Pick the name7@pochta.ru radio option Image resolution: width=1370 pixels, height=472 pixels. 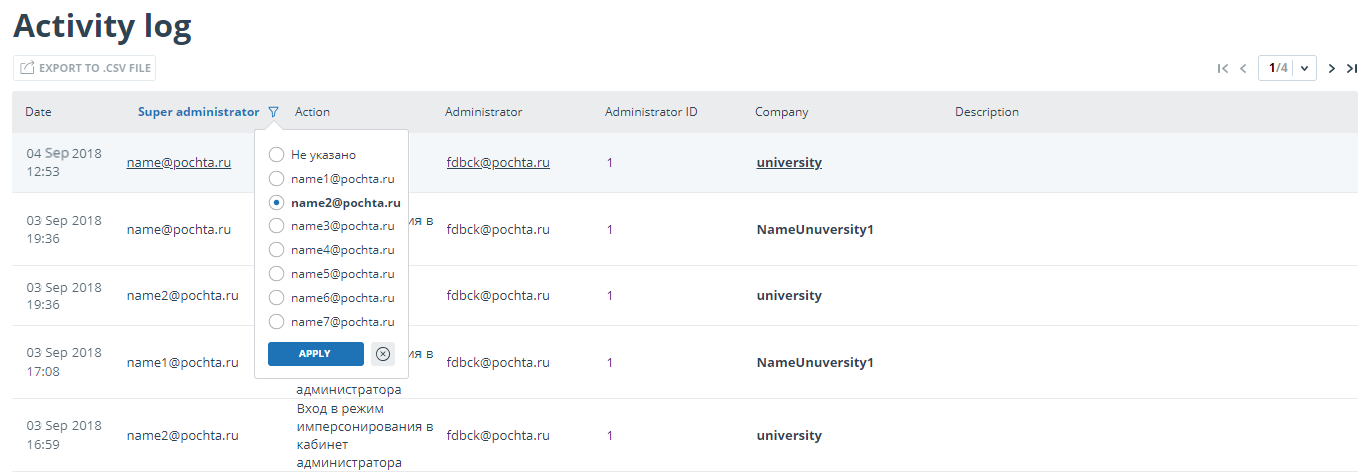coord(277,322)
